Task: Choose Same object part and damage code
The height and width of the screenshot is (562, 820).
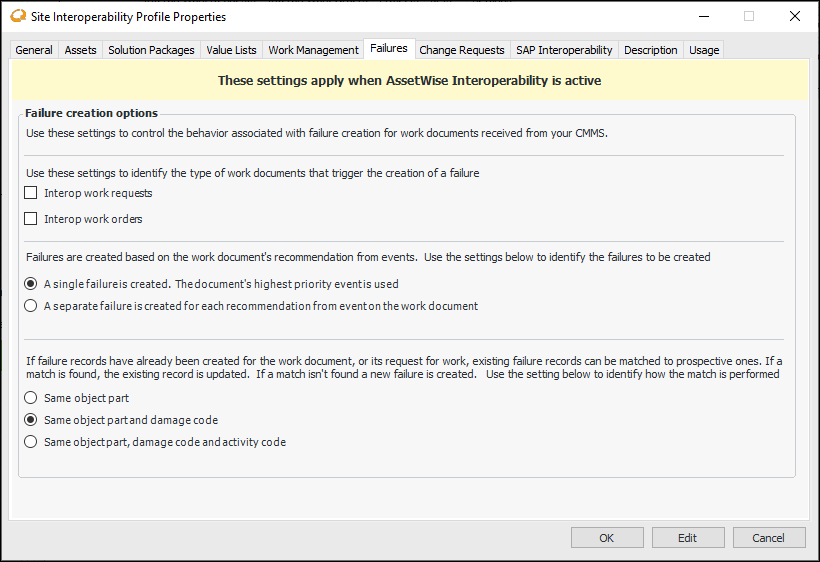Action: point(31,420)
